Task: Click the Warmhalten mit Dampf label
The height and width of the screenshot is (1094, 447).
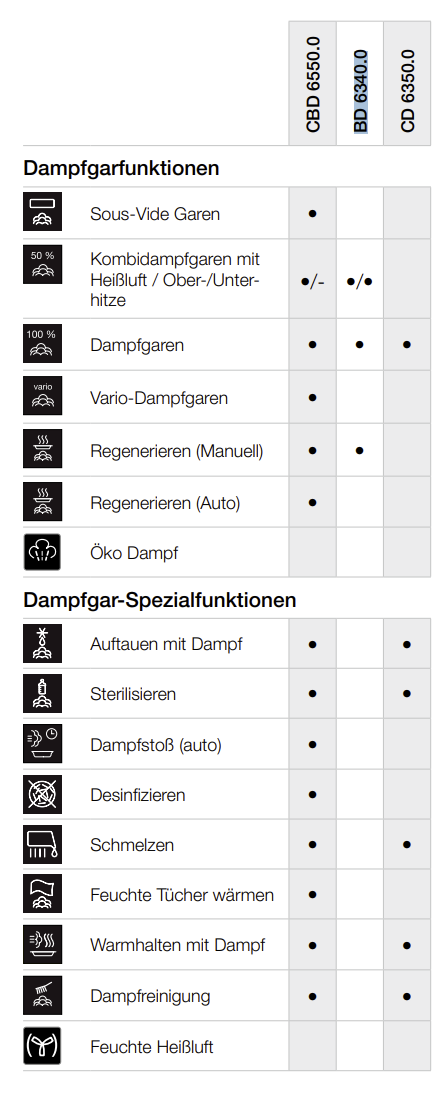Action: click(177, 945)
